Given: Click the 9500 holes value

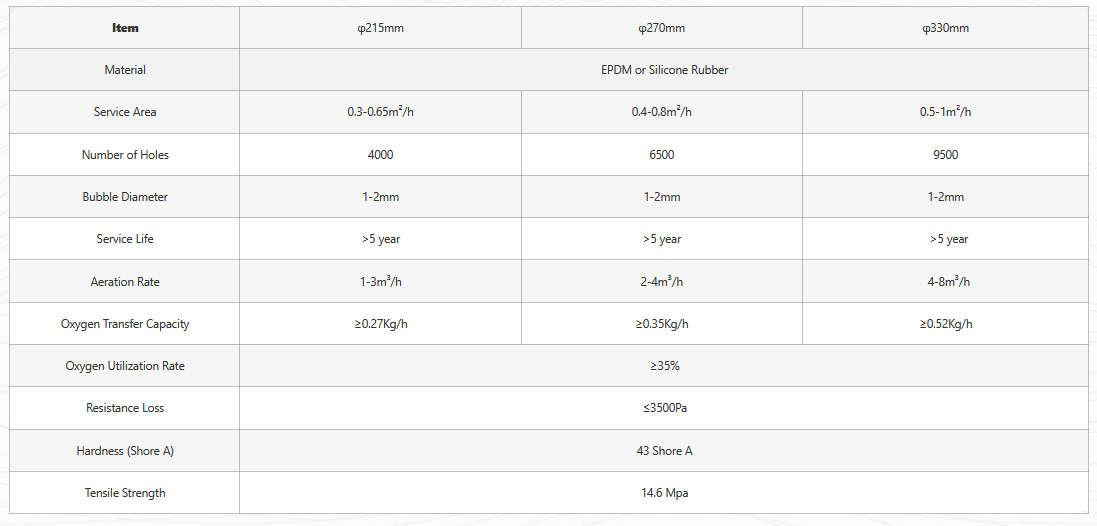Looking at the screenshot, I should pos(945,155).
